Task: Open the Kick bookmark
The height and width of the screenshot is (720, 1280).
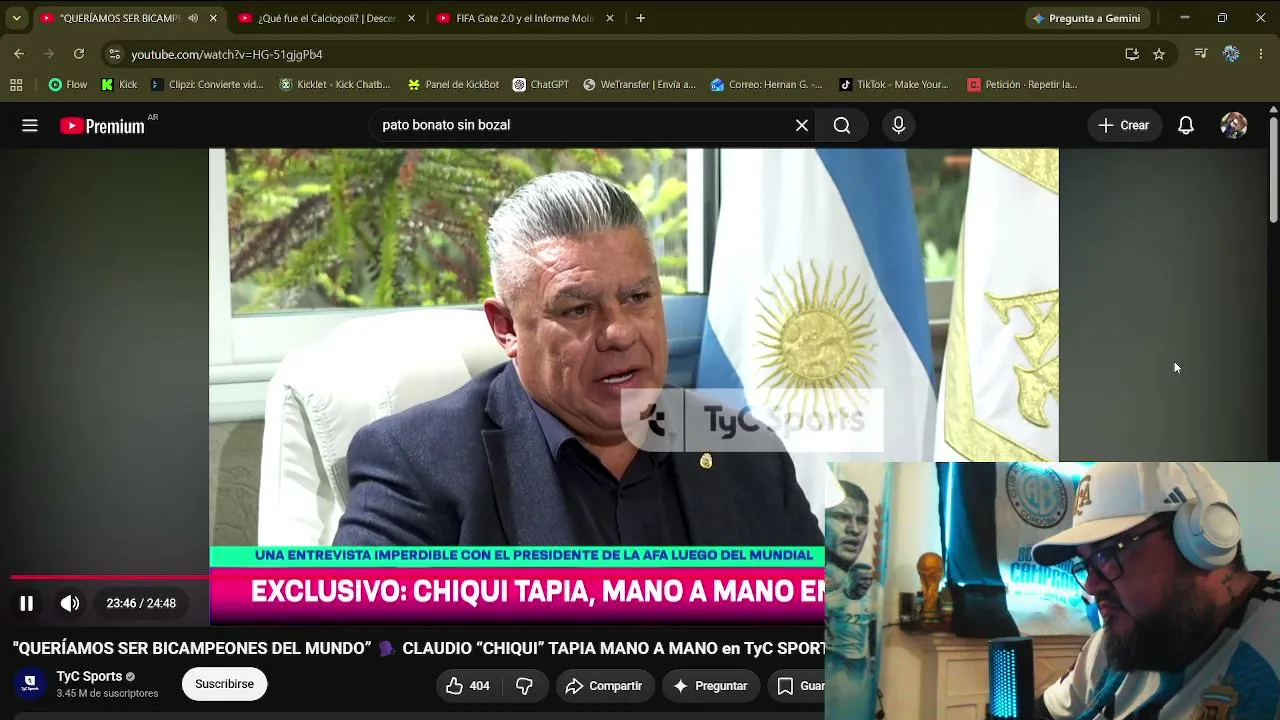Action: pos(119,85)
